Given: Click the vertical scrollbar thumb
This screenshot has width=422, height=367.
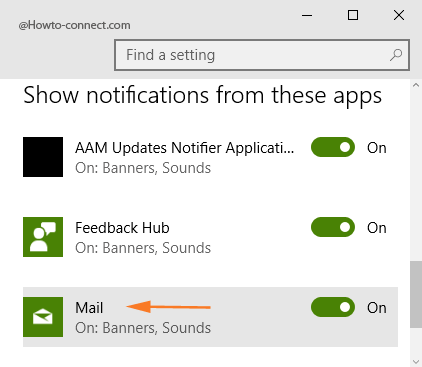Looking at the screenshot, I should (416, 295).
